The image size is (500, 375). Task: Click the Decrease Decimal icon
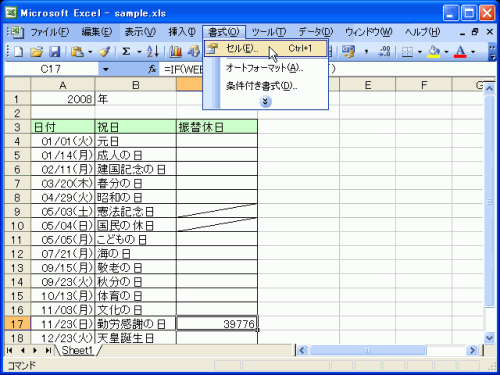[x=384, y=52]
